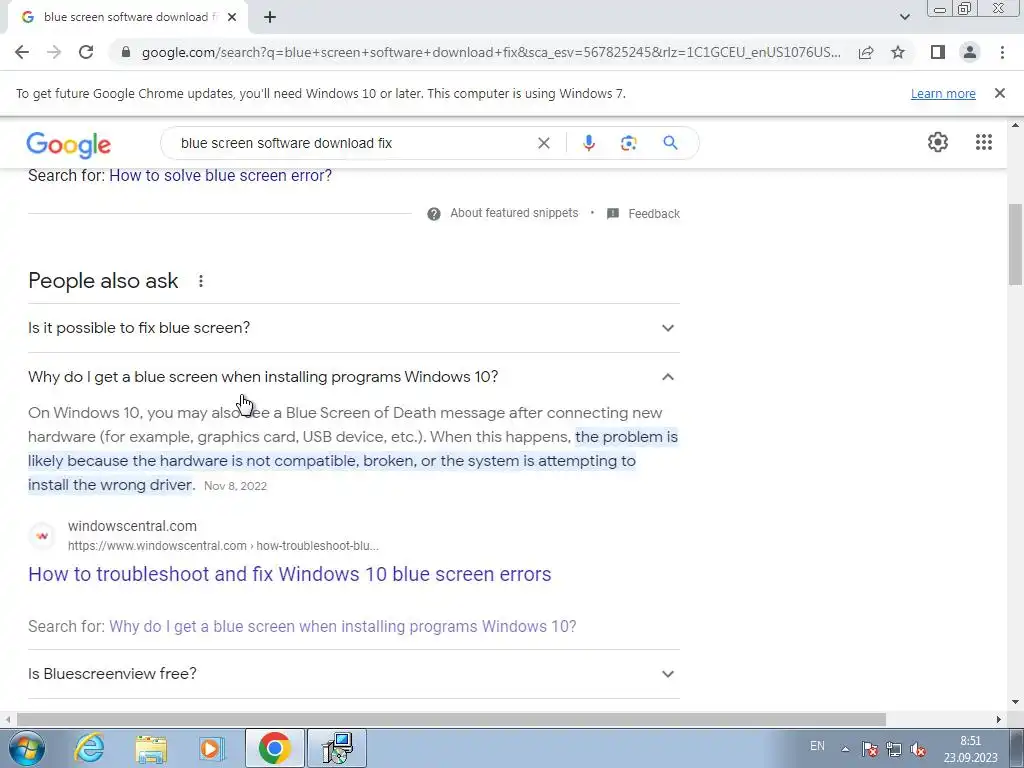The height and width of the screenshot is (768, 1024).
Task: Collapse Why do I get a blue screen question
Action: [x=353, y=377]
